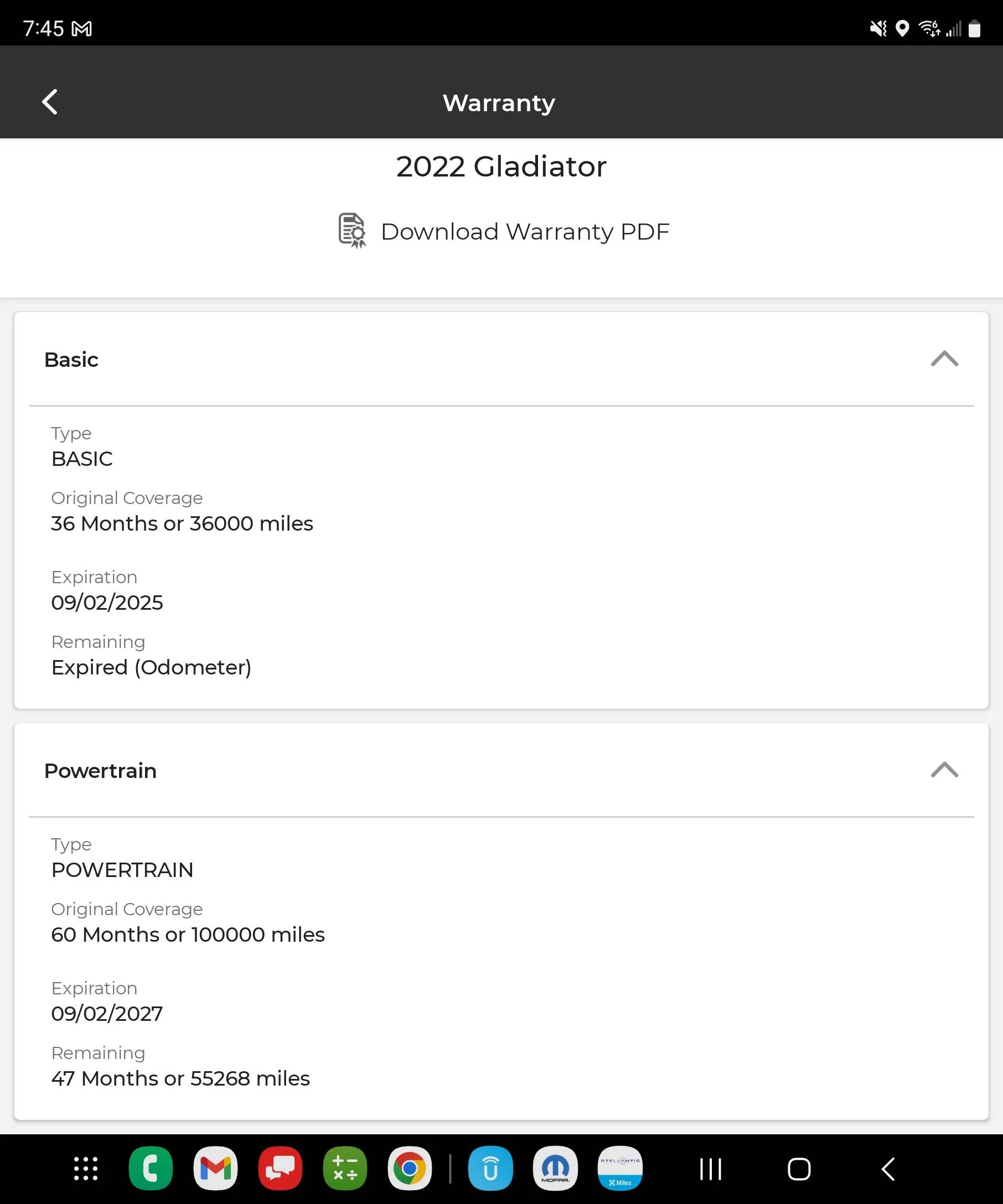The width and height of the screenshot is (1003, 1204).
Task: Open the app drawer grid icon
Action: point(86,1168)
